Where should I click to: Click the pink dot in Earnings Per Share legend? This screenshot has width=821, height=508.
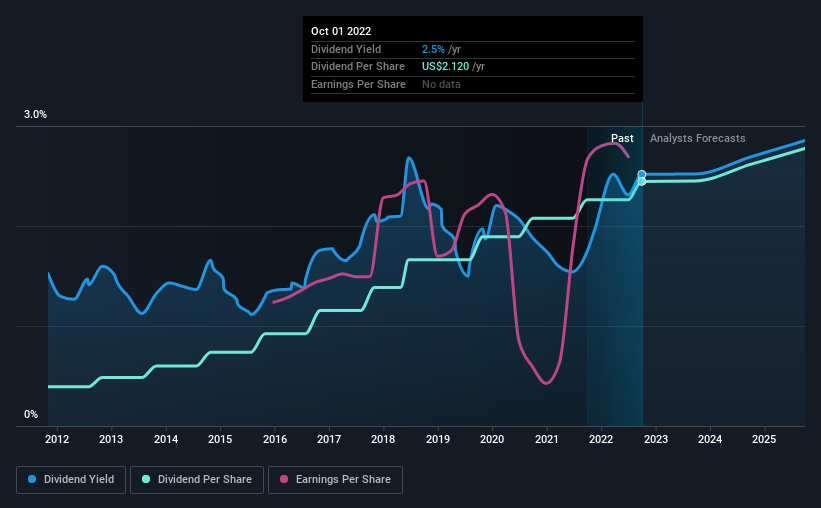tap(284, 479)
